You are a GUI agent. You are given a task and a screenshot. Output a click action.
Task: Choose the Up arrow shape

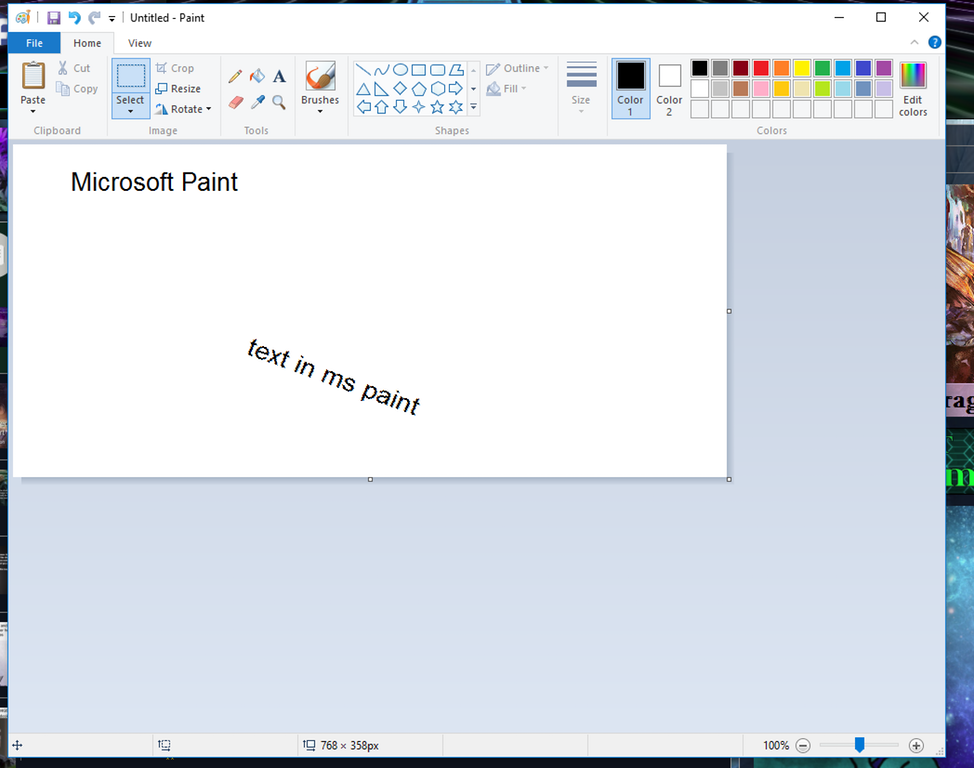coord(381,107)
